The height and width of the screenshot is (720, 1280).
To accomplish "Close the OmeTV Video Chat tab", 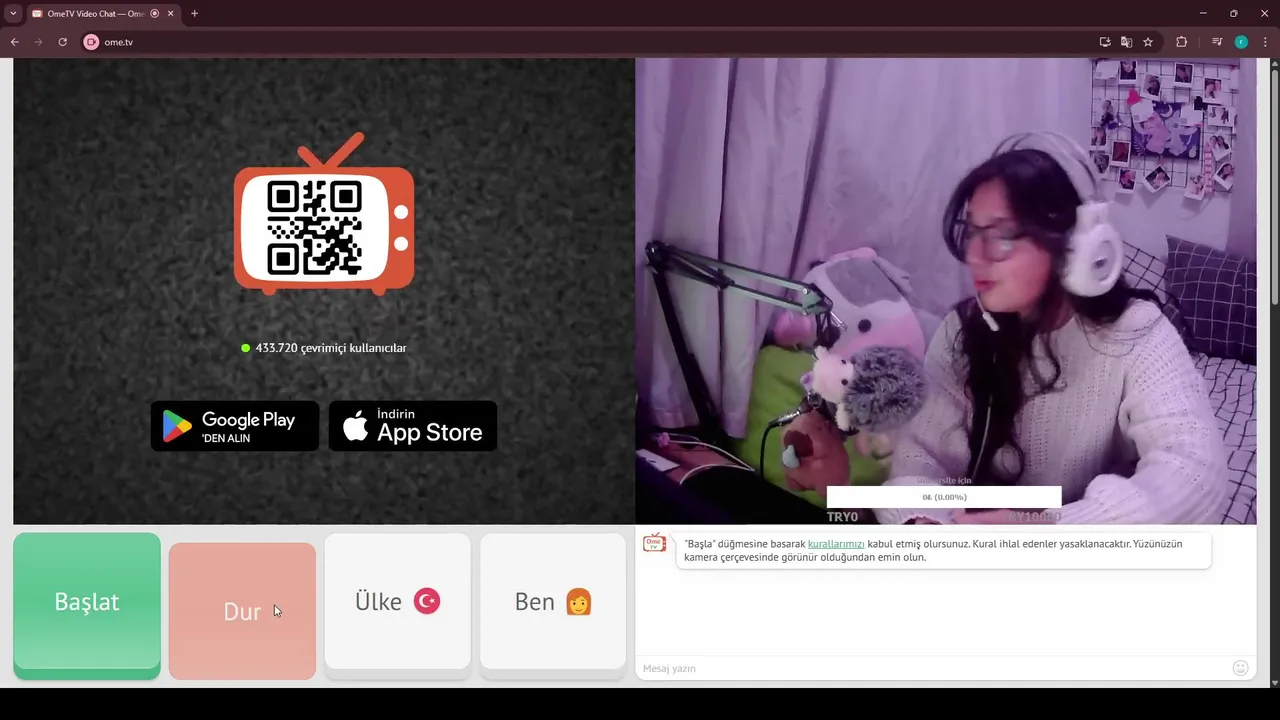I will point(169,14).
